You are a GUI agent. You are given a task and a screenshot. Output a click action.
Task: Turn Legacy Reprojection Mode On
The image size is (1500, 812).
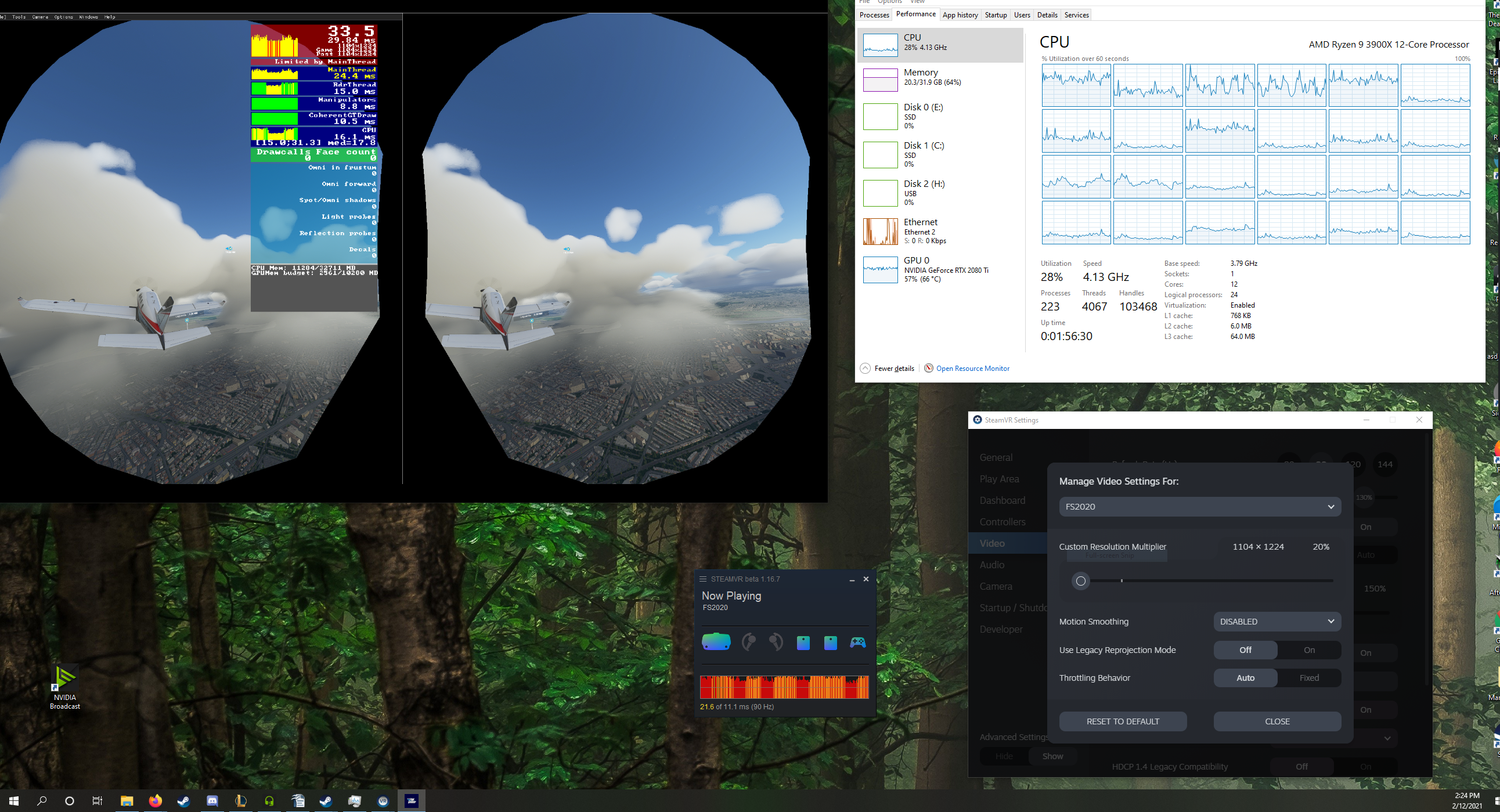(x=1309, y=650)
